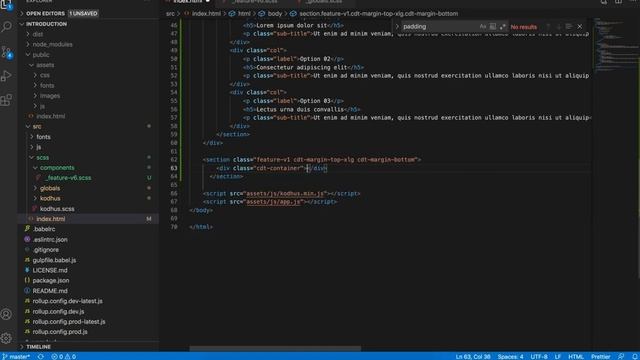The height and width of the screenshot is (360, 640).
Task: Open .babelrc file
Action: point(44,229)
